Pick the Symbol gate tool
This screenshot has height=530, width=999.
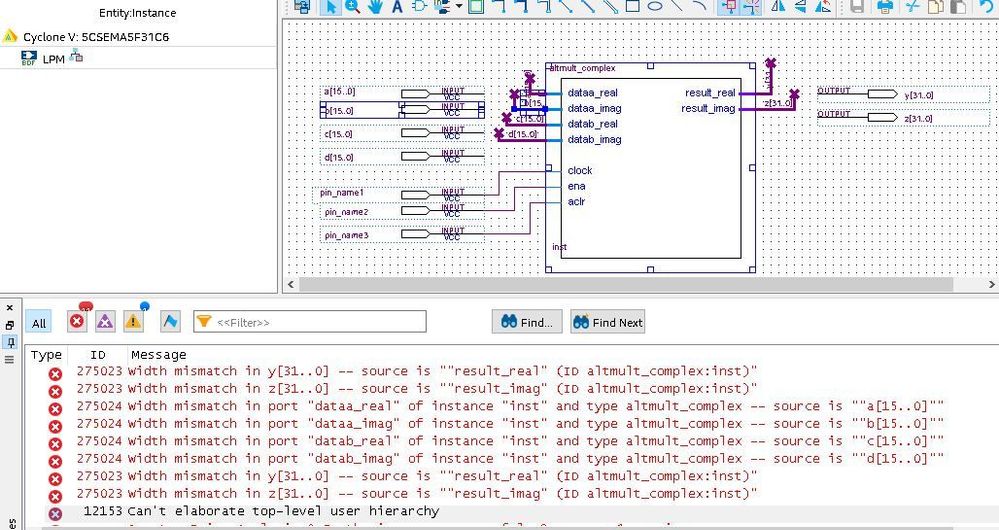click(x=419, y=6)
